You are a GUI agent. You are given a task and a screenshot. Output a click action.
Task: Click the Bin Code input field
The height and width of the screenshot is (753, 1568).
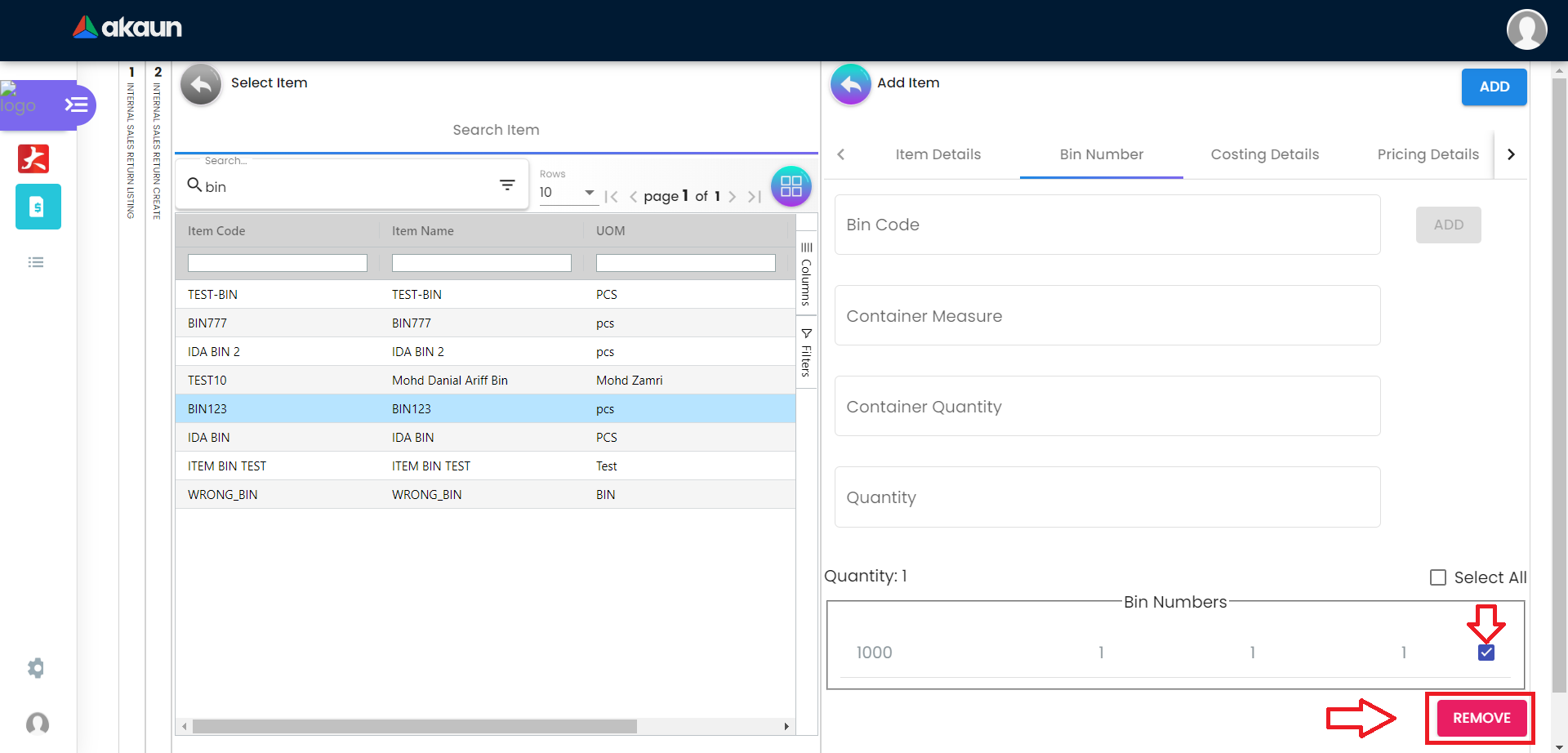click(x=1107, y=225)
